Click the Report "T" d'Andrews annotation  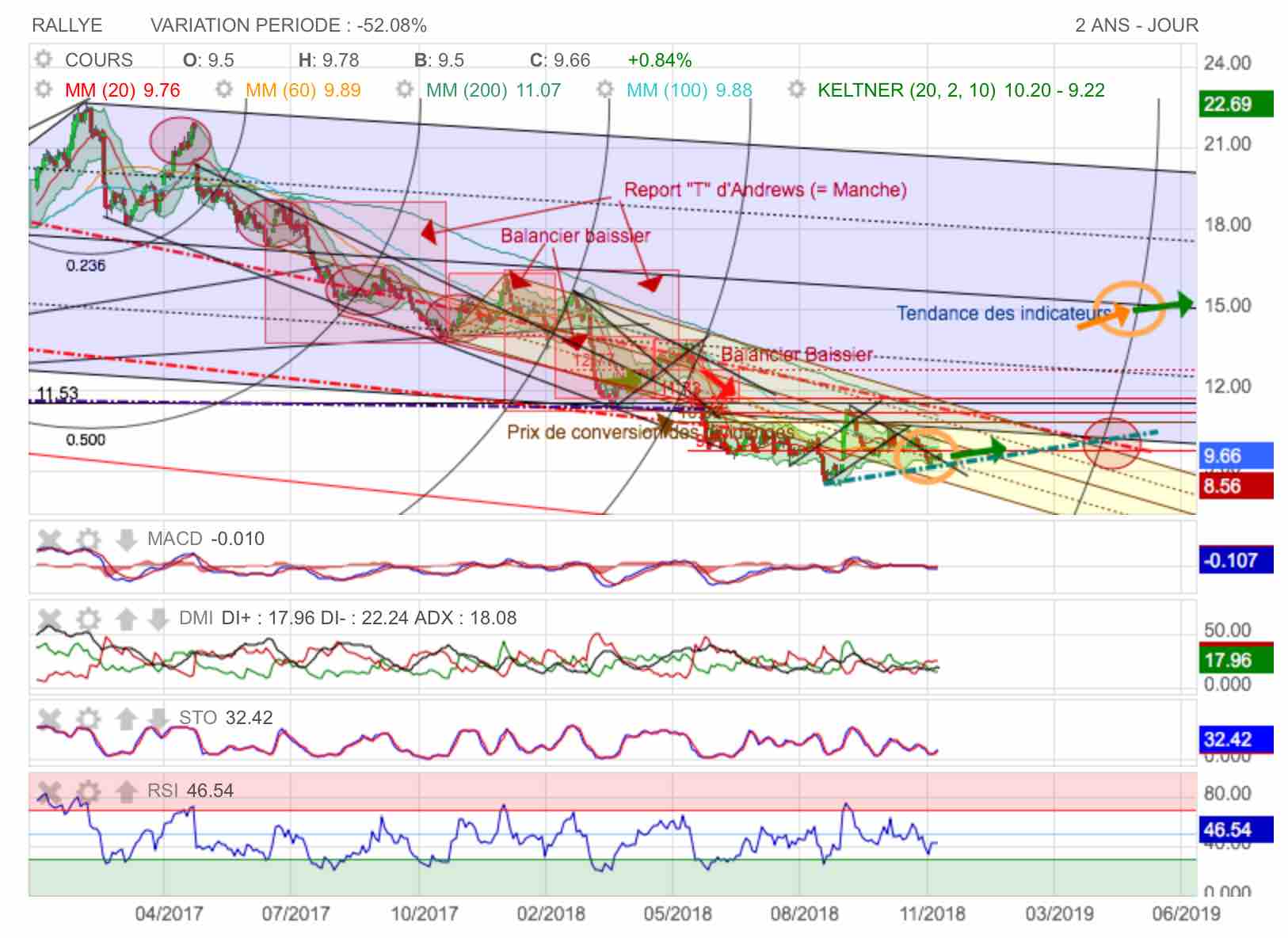765,190
